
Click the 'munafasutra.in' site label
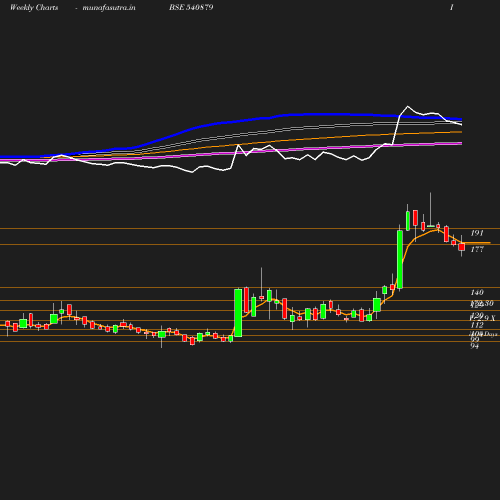[x=109, y=7]
